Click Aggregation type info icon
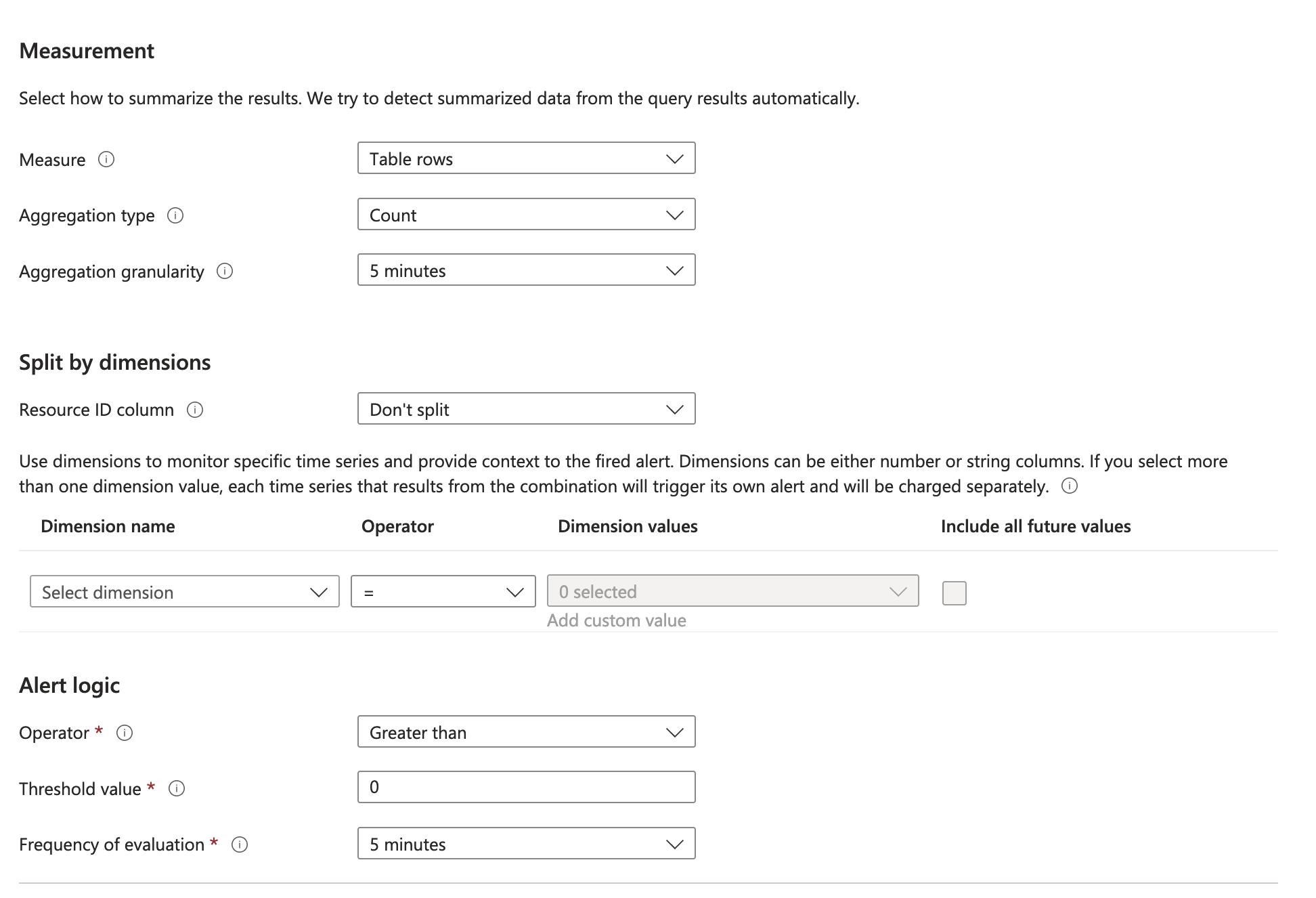The height and width of the screenshot is (898, 1316). coord(175,215)
